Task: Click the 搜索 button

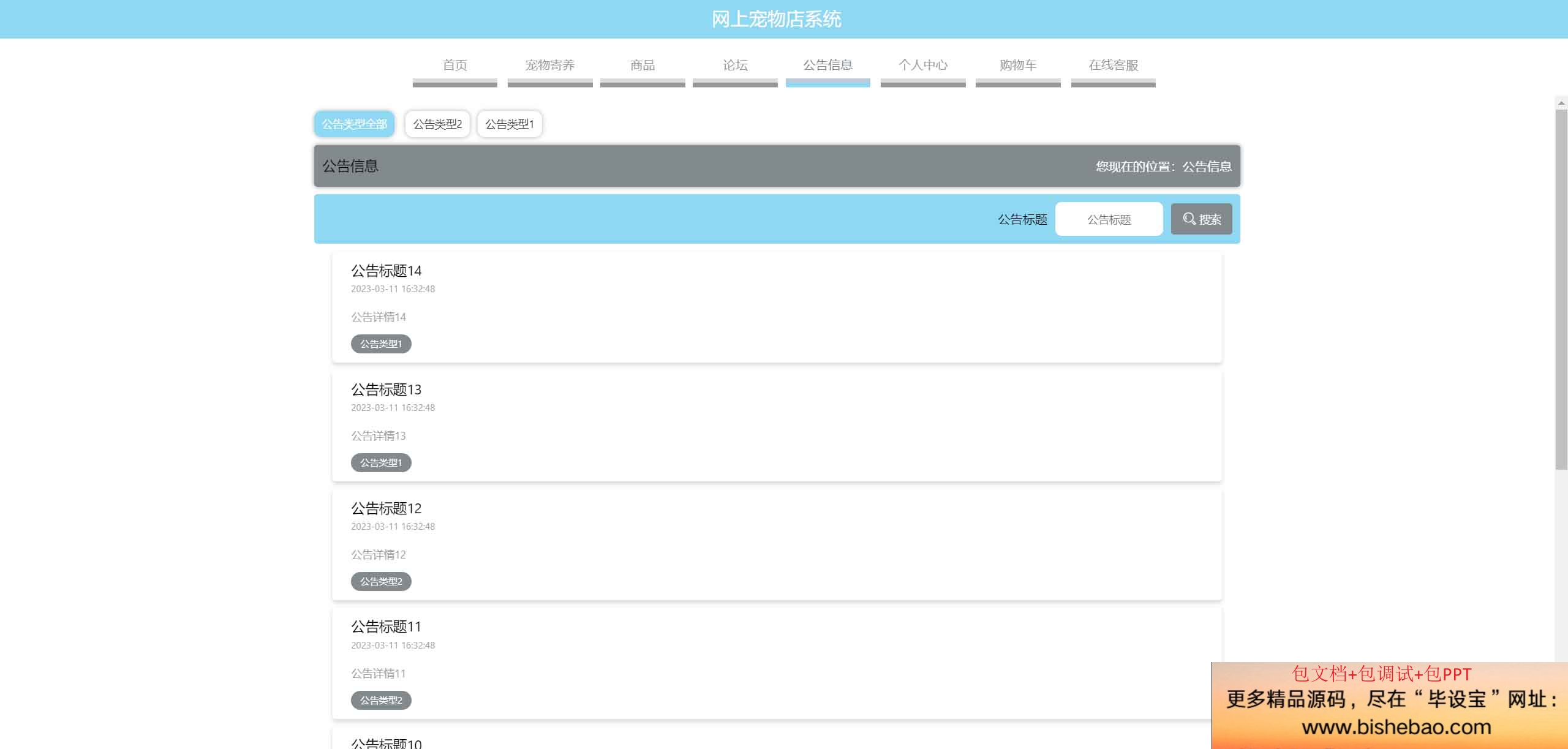Action: (1201, 219)
